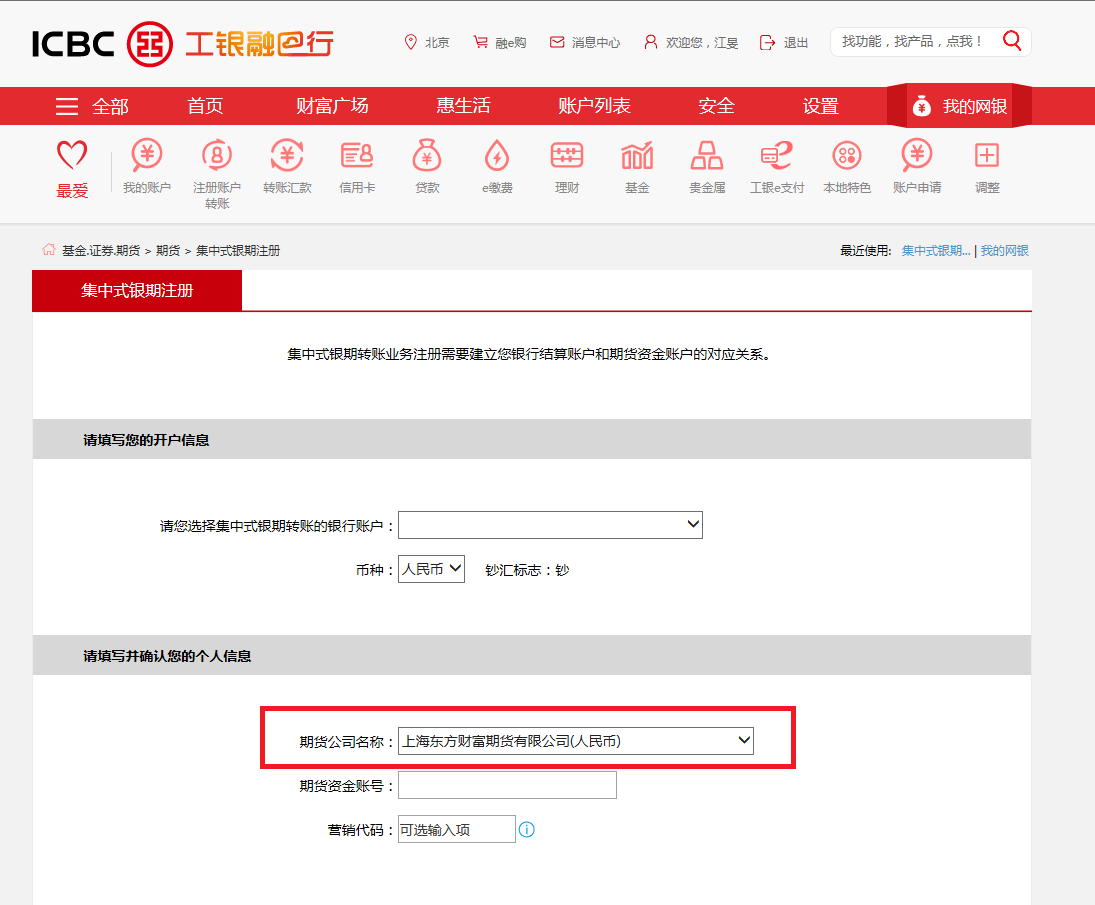Screen dimensions: 1095x905
Task: Click the 找功能 search box
Action: click(913, 42)
